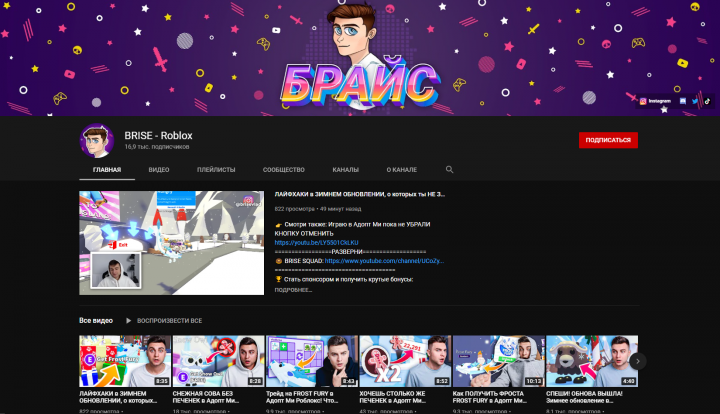720x414 pixels.
Task: Open the 8:35 Get Frost Fury thumbnail
Action: point(125,361)
